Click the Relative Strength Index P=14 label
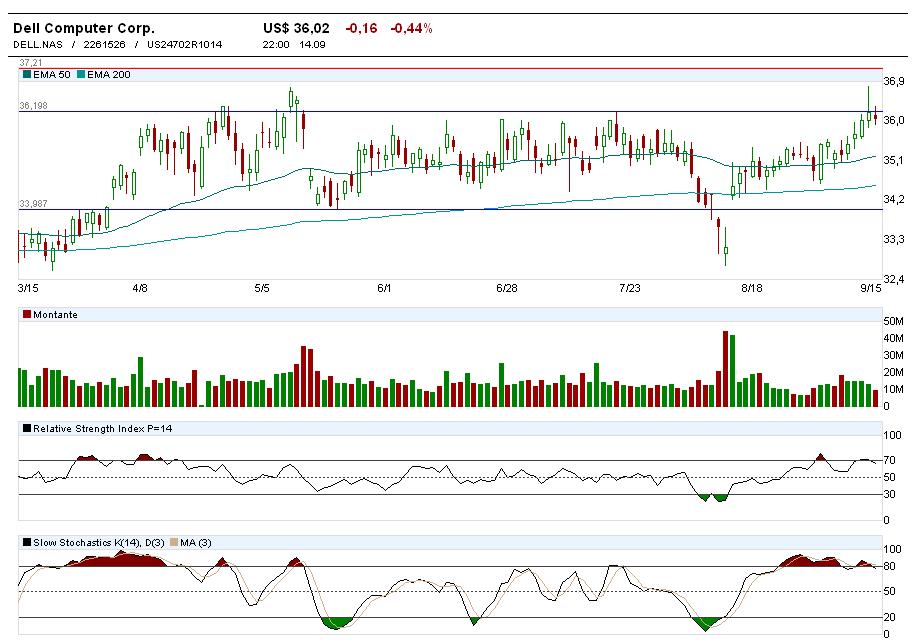913x643 pixels. click(x=102, y=429)
